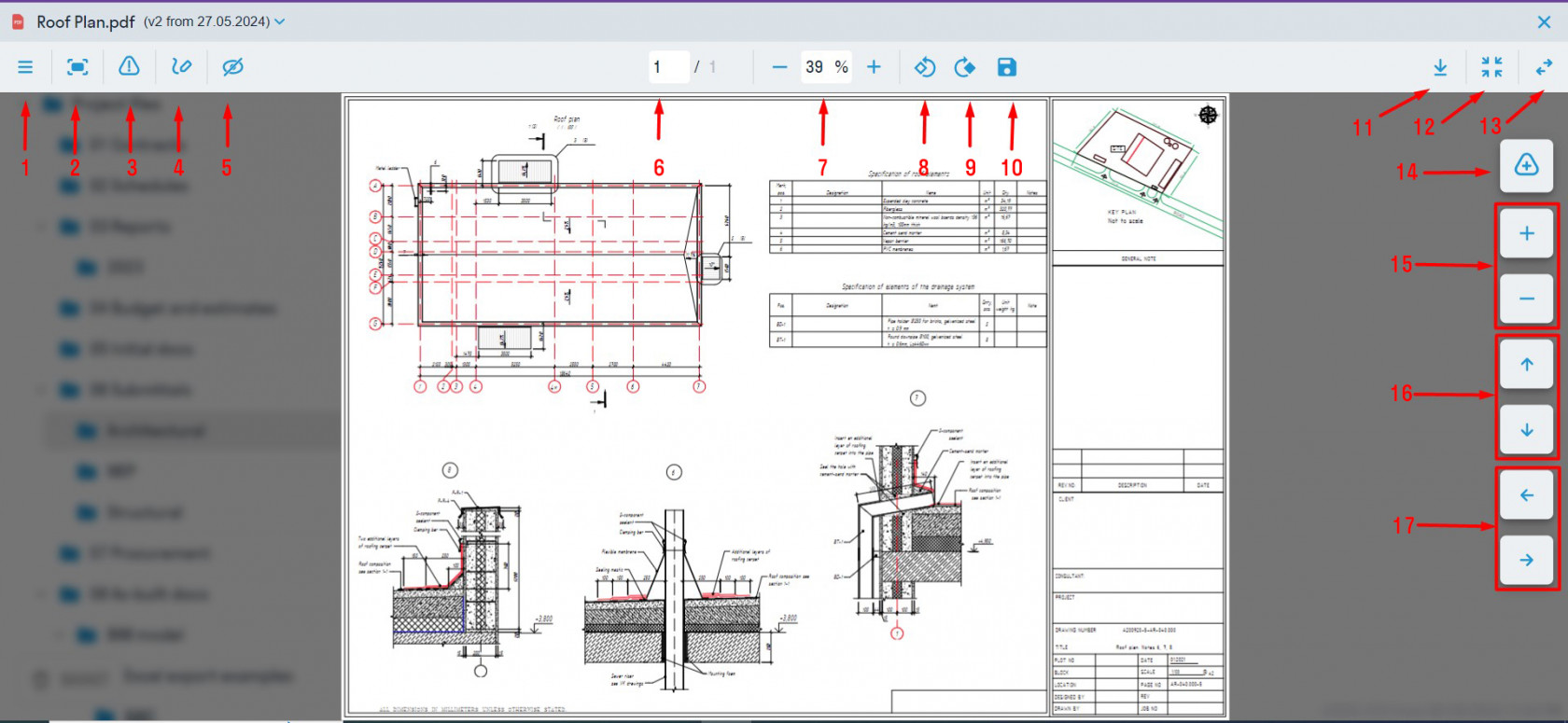
Task: Open the v2 from 27.05.2024 version dropdown
Action: pyautogui.click(x=214, y=21)
